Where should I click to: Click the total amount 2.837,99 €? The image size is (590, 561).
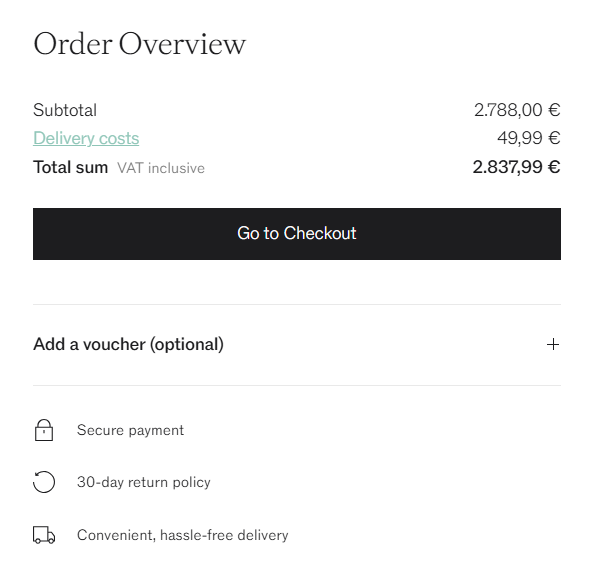516,167
